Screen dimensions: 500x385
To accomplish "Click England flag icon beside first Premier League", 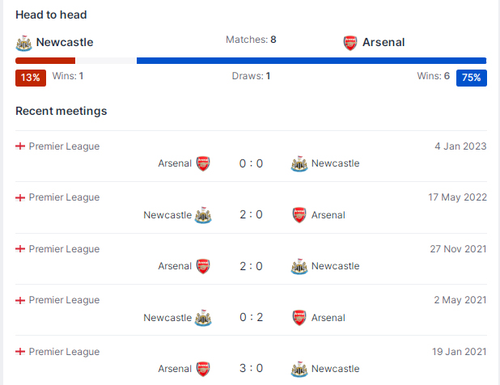I will 20,146.
